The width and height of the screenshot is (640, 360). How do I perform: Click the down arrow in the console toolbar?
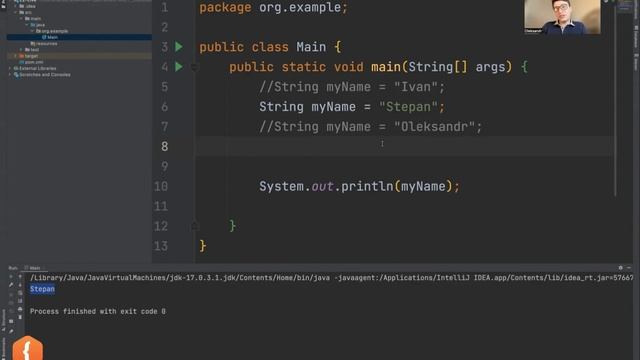[20, 285]
